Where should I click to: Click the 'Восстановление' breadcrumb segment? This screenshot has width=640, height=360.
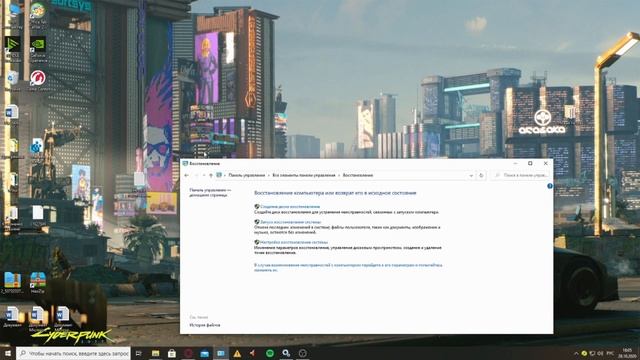[358, 175]
